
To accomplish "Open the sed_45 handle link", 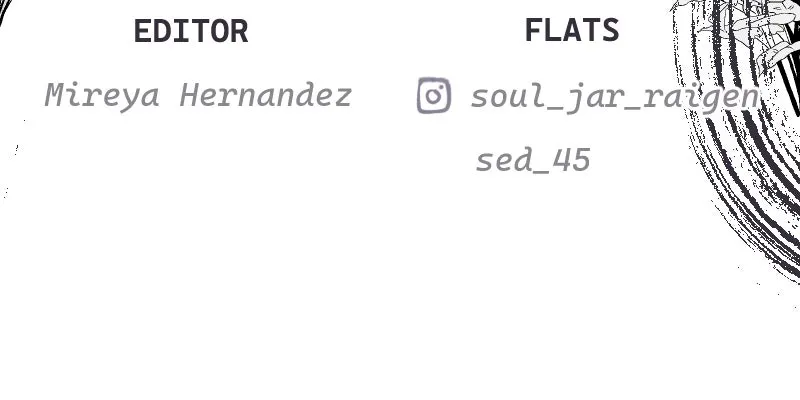I will tap(533, 160).
